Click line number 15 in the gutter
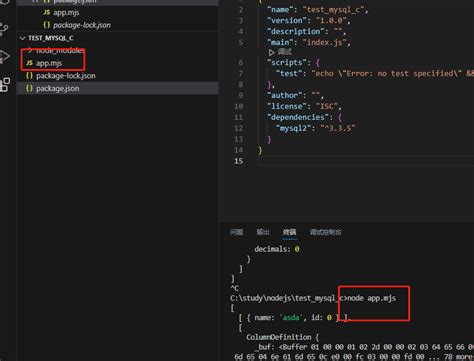The height and width of the screenshot is (361, 474). (239, 161)
